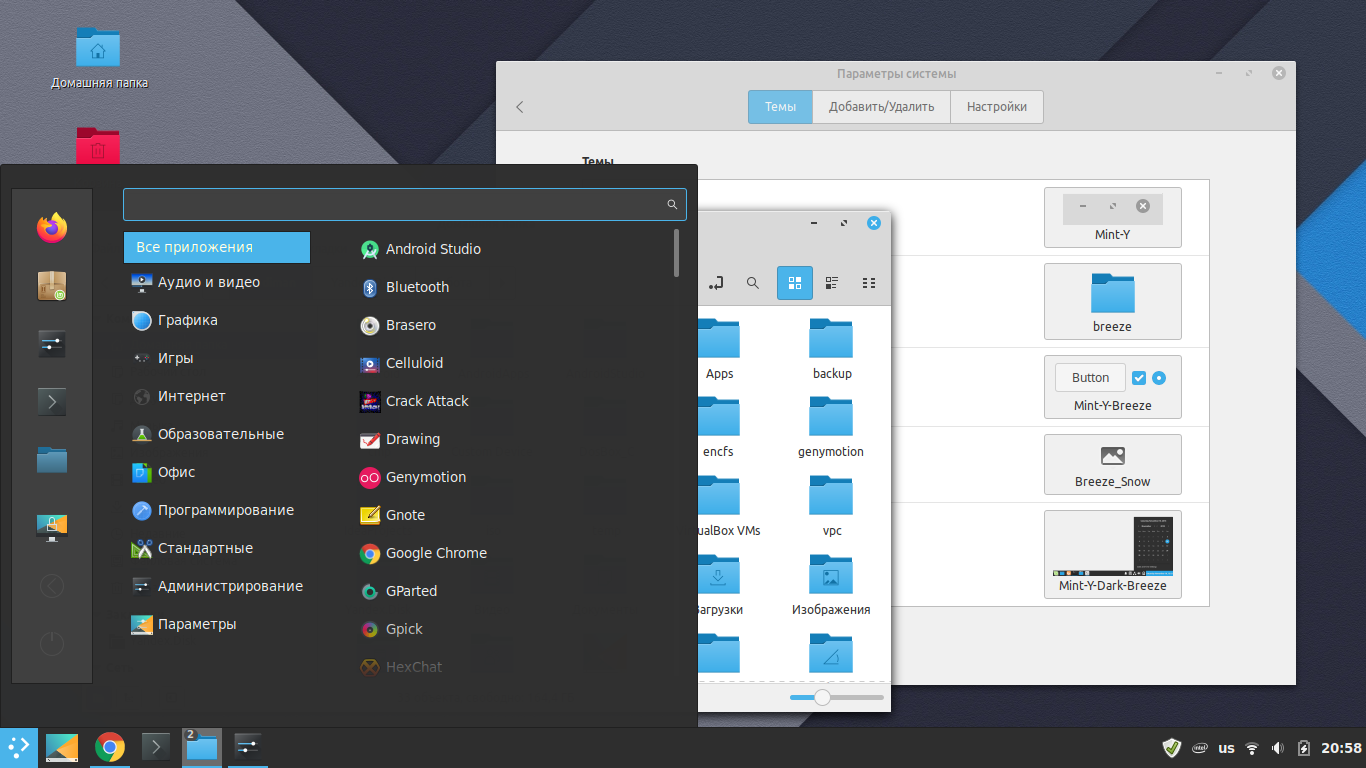Viewport: 1366px width, 768px height.
Task: Click Chrome icon on taskbar
Action: click(110, 747)
